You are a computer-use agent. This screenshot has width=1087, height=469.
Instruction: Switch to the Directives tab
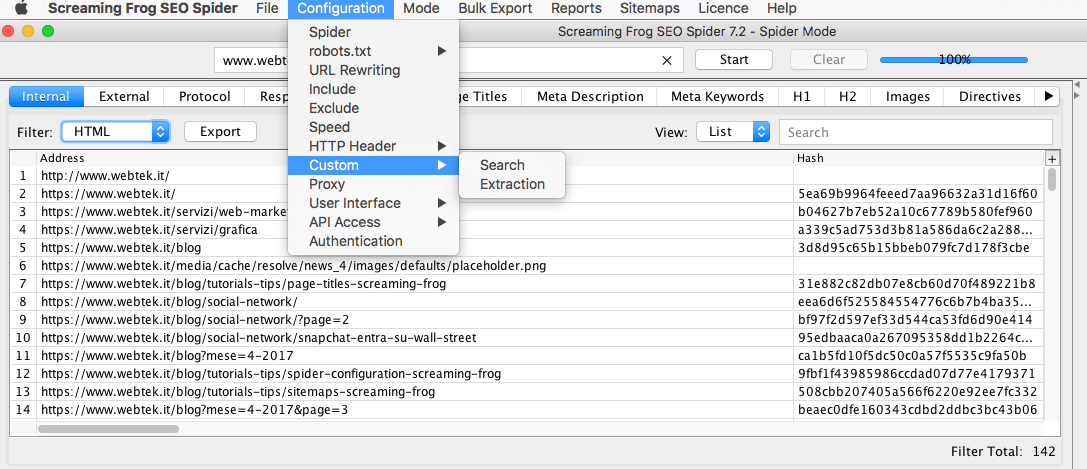coord(990,96)
